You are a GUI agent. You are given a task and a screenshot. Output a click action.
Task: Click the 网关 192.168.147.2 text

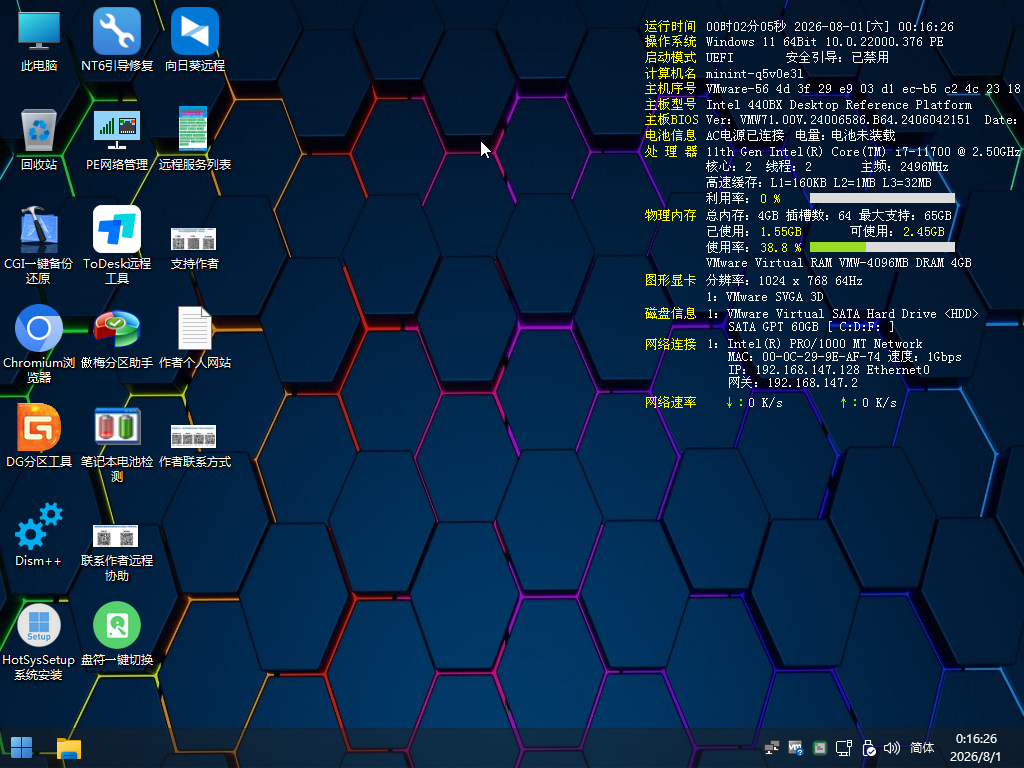pos(793,383)
